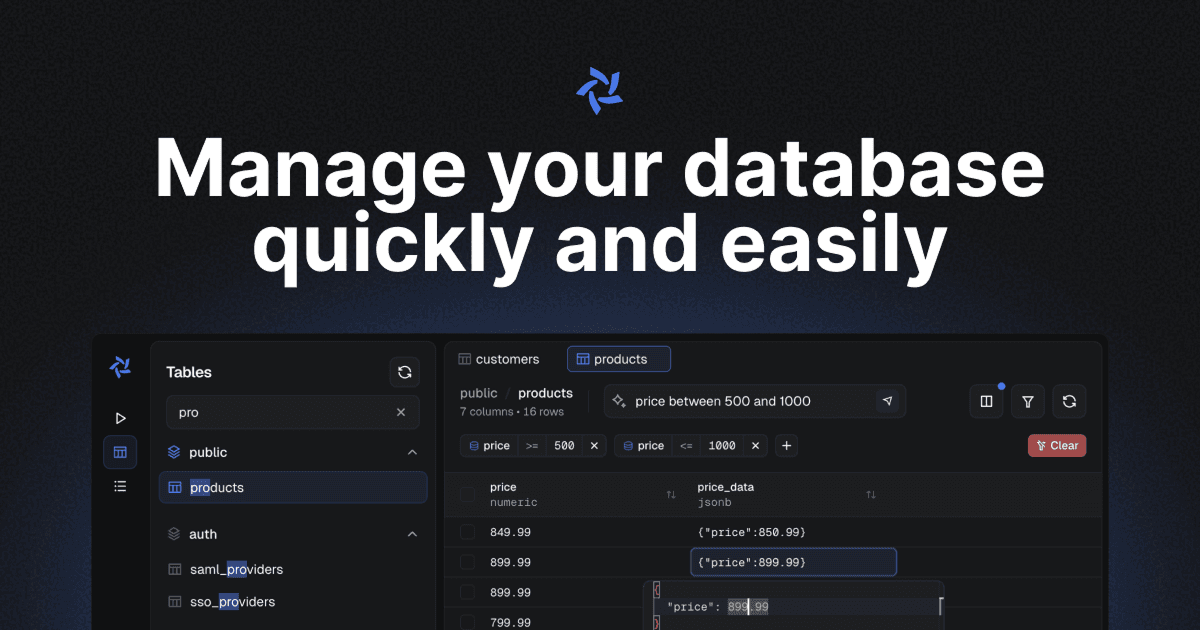Select the Tables icon in the left sidebar

(120, 452)
